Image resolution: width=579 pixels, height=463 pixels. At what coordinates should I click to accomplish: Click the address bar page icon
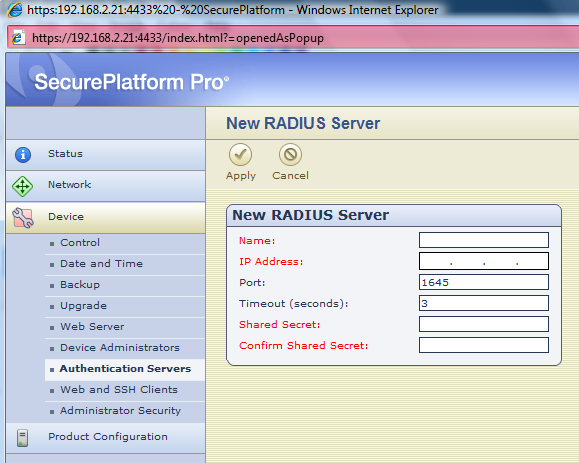[18, 37]
